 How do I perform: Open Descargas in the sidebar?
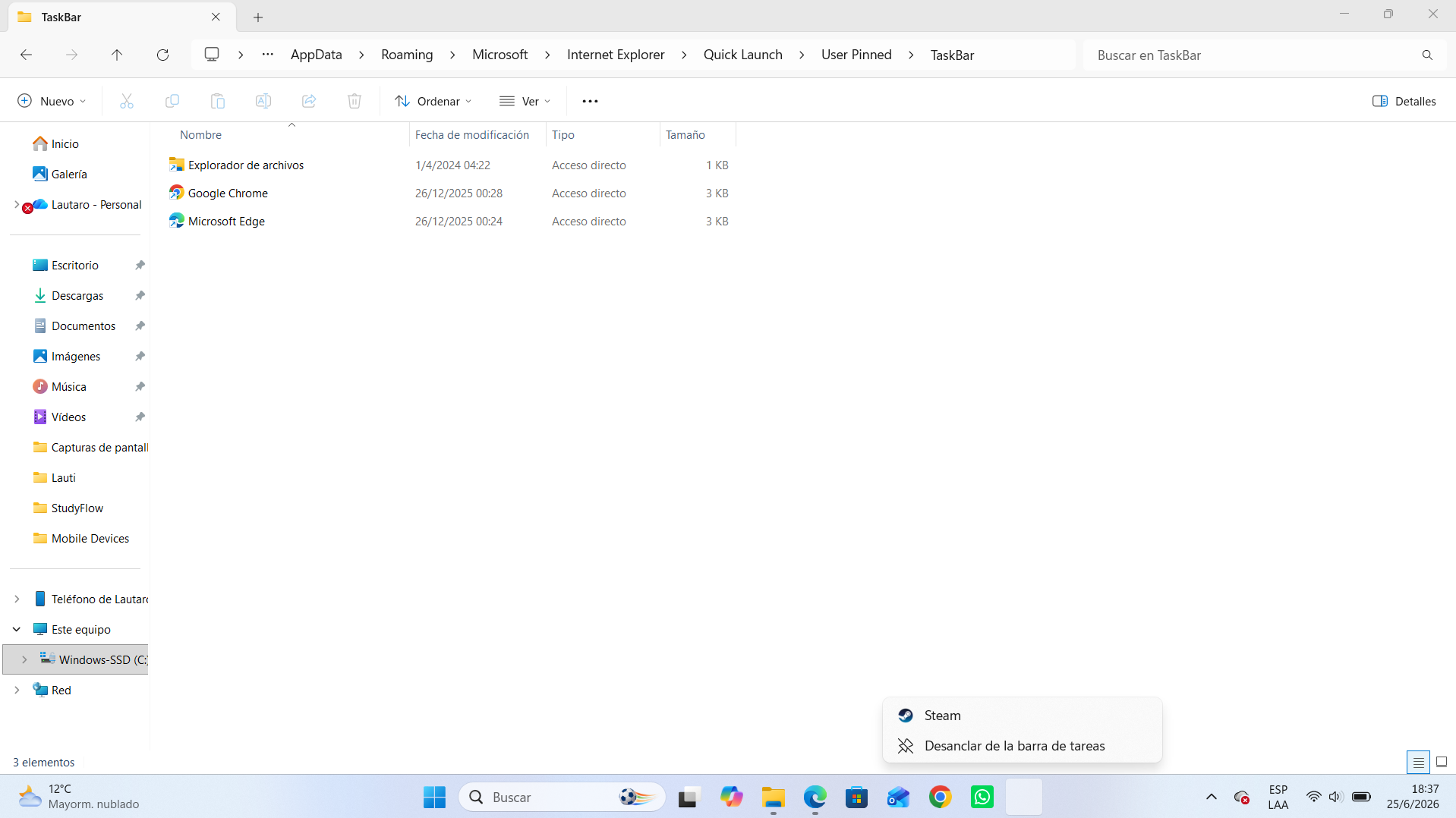pos(77,295)
